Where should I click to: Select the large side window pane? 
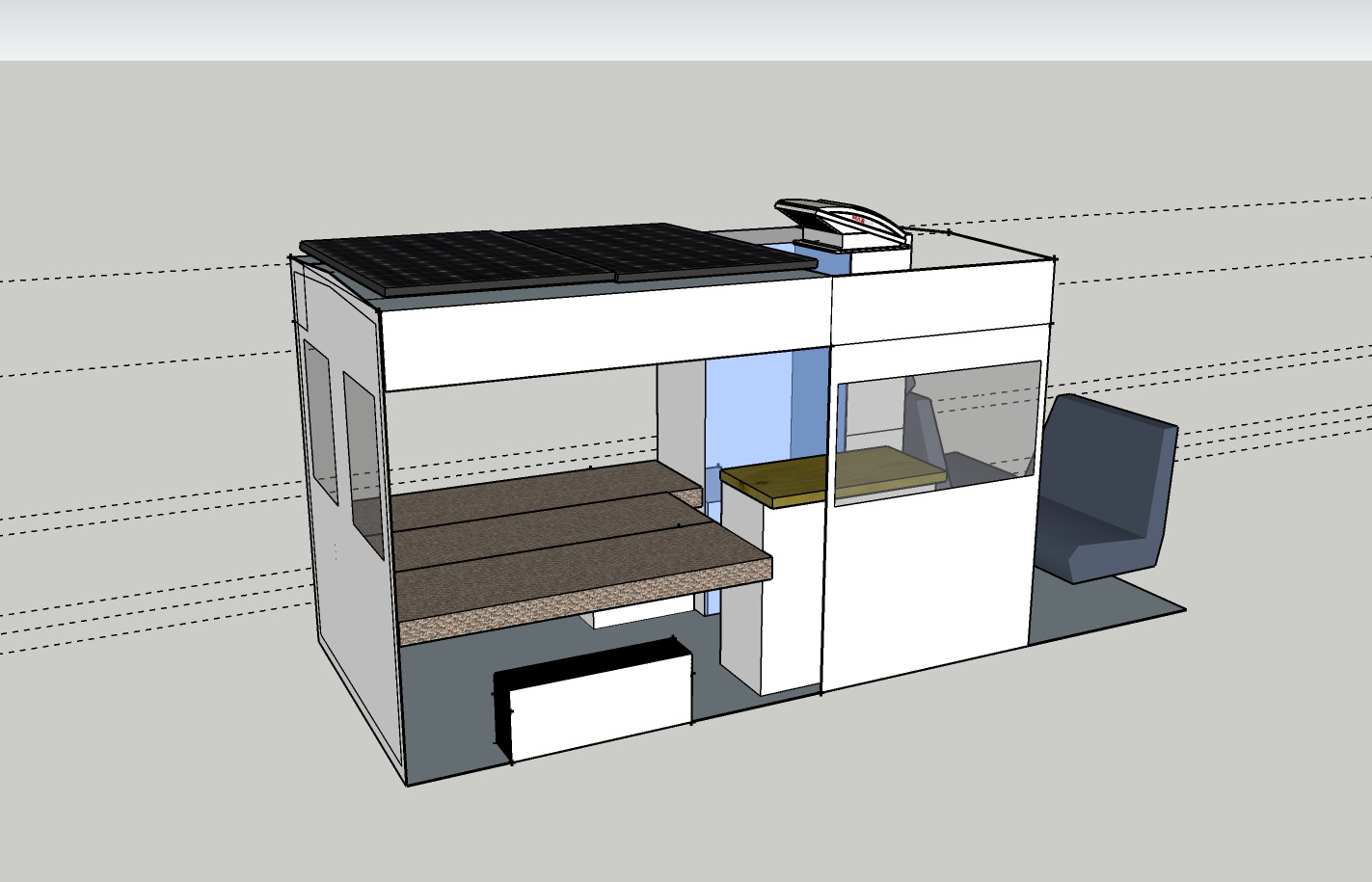pyautogui.click(x=937, y=432)
